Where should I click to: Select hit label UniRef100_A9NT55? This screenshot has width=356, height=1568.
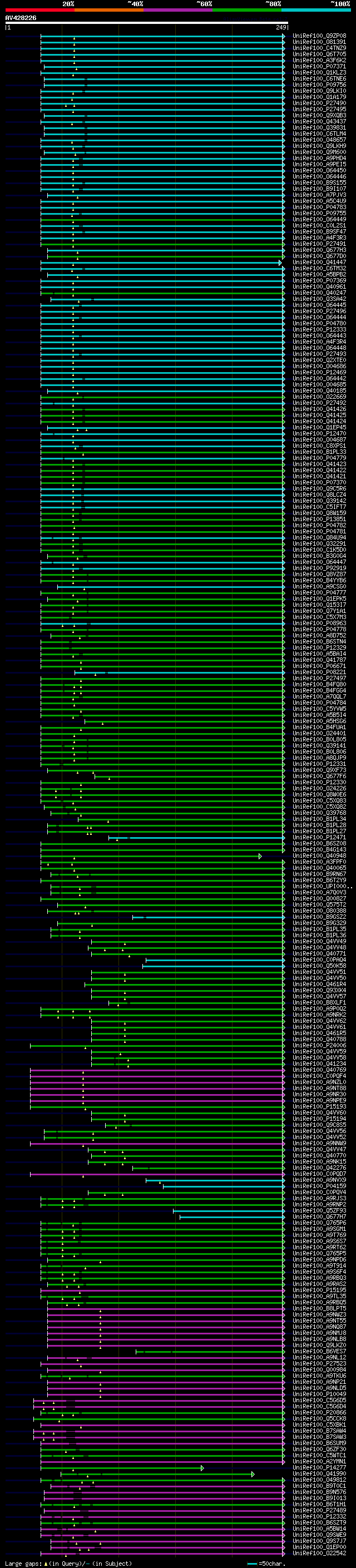tap(319, 1320)
